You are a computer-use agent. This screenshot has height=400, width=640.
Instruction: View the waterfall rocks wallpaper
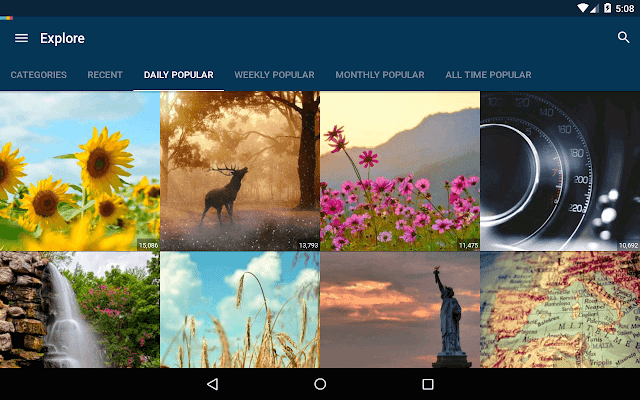click(80, 309)
